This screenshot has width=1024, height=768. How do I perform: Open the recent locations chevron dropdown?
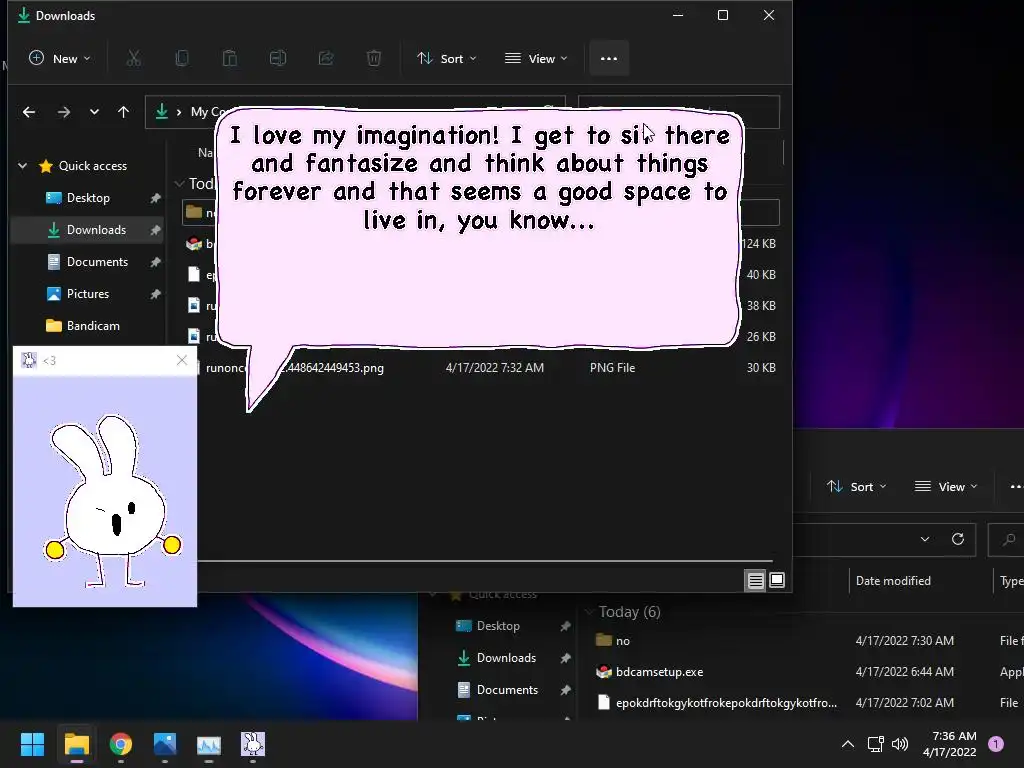point(94,112)
